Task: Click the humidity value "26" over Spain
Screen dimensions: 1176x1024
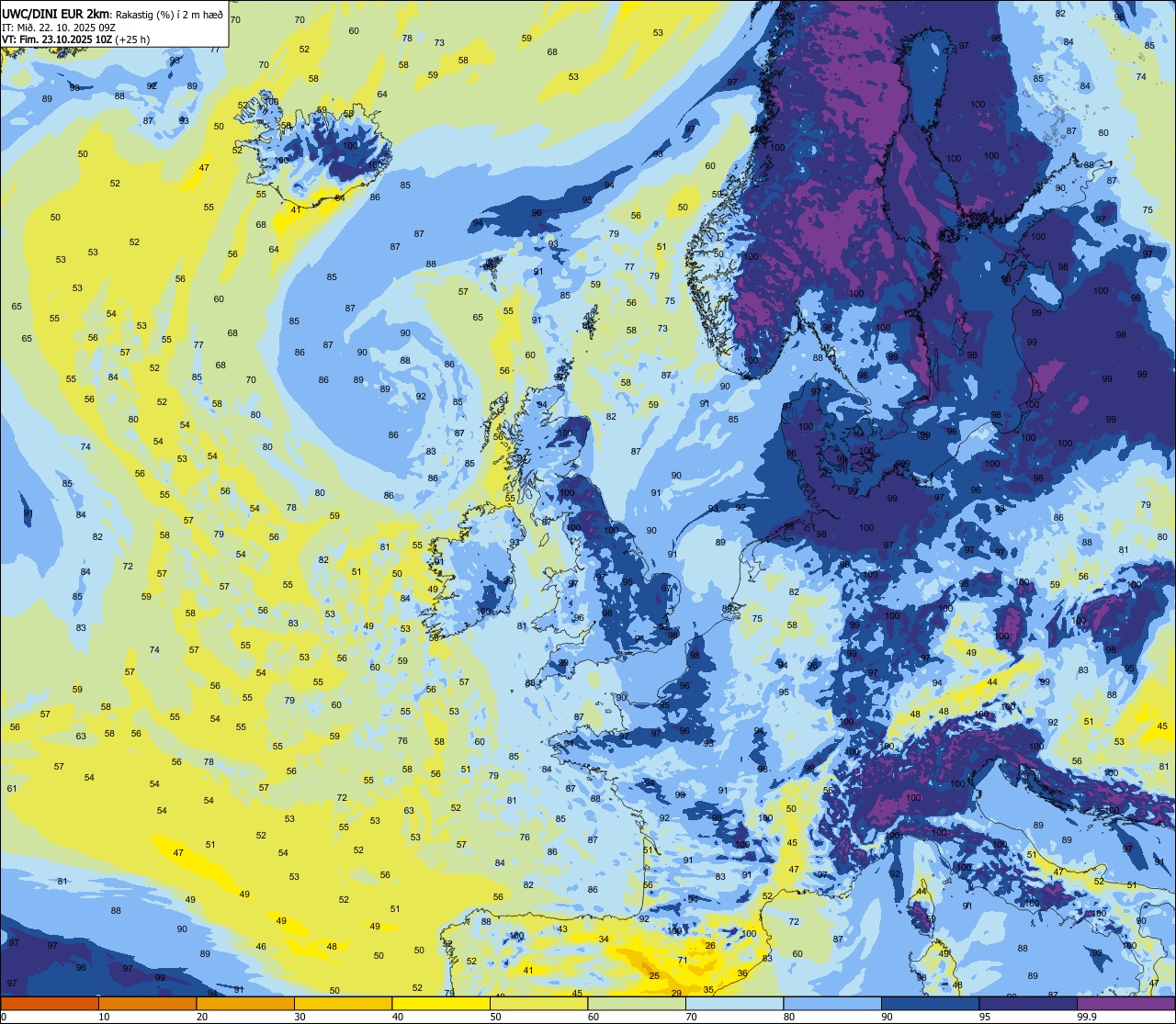Action: [x=710, y=945]
